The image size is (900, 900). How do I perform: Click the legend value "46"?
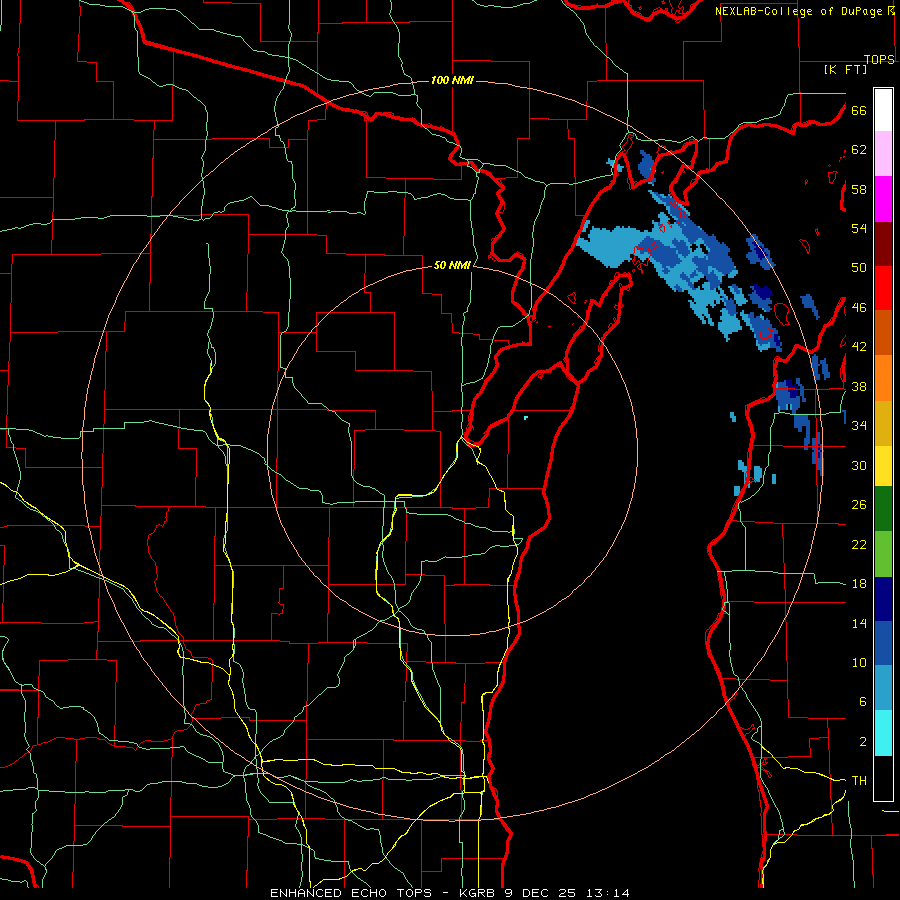[859, 308]
